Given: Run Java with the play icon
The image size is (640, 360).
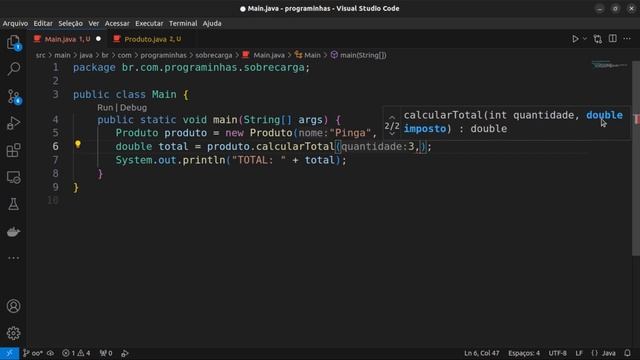Looking at the screenshot, I should click(575, 39).
